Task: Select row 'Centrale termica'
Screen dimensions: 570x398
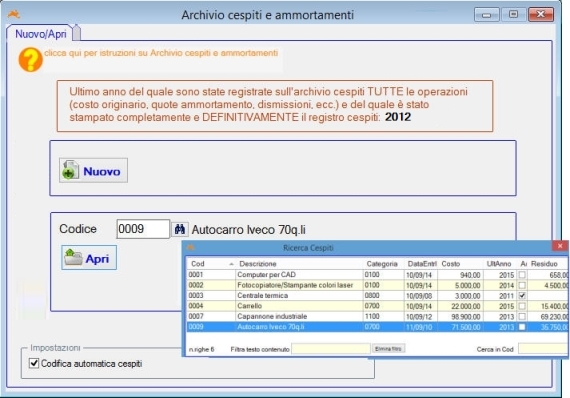Action: [x=377, y=296]
